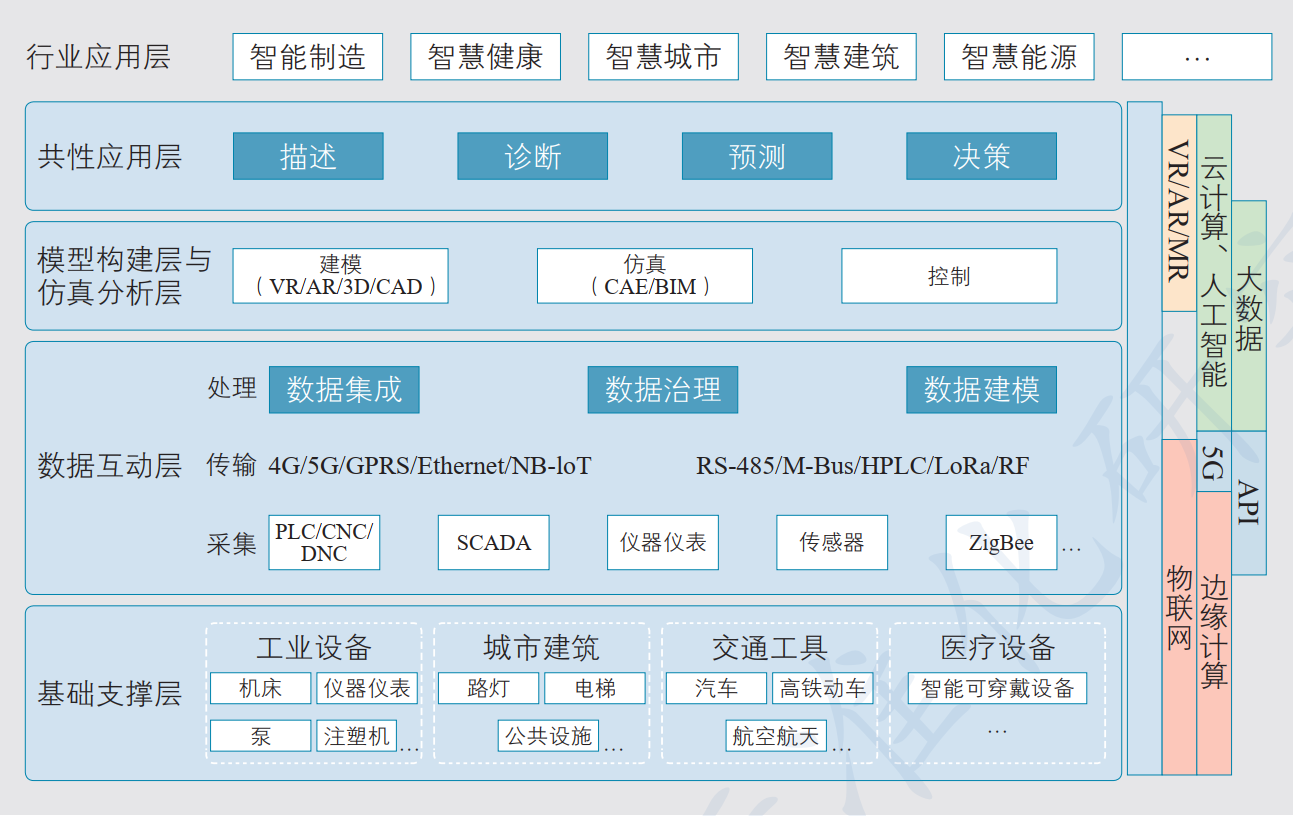1293x816 pixels.
Task: Click the 4G/5G/GPRS/Ethernet/NB-IoT text
Action: (x=430, y=466)
